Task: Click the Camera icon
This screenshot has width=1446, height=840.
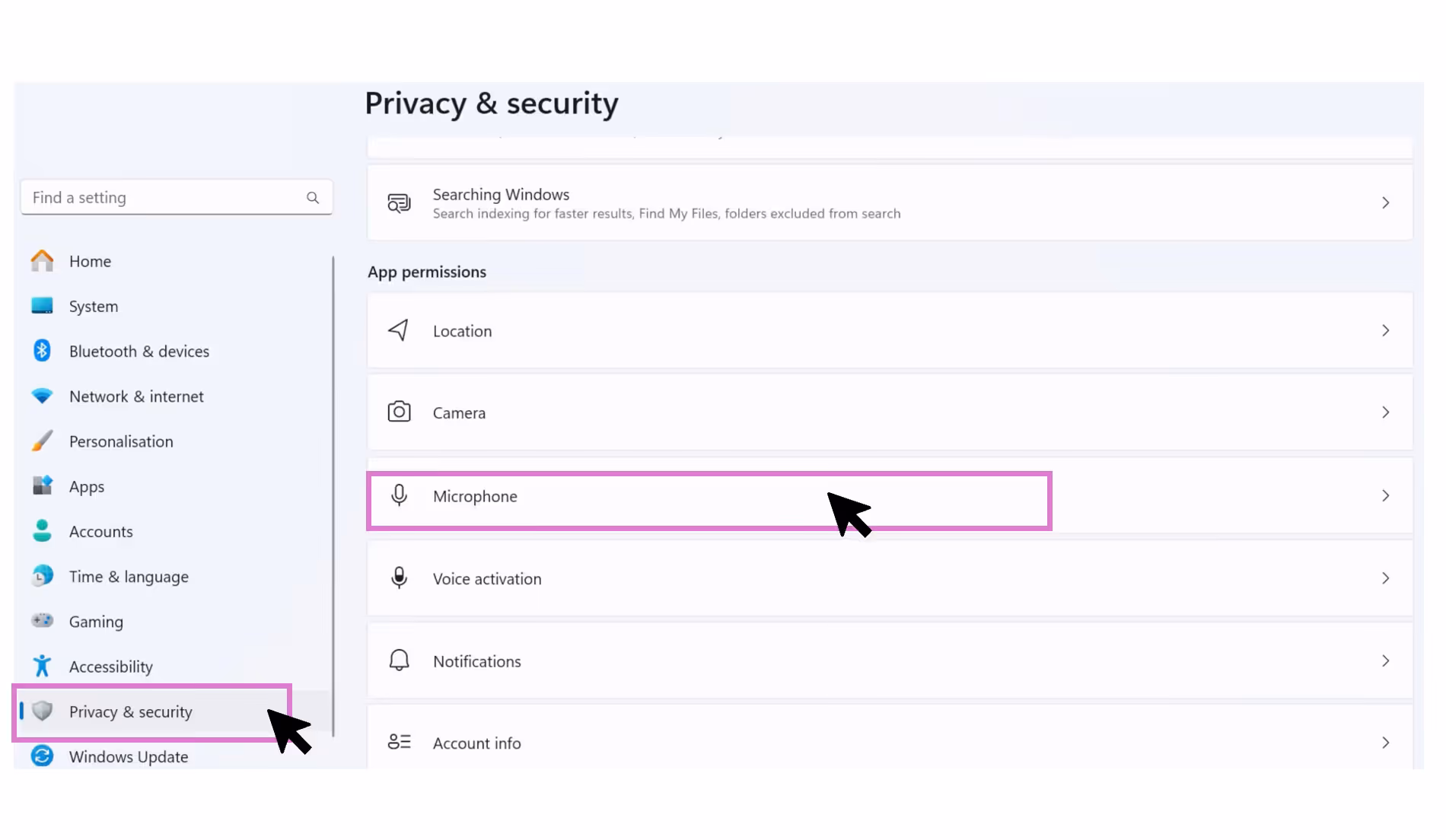Action: point(399,412)
